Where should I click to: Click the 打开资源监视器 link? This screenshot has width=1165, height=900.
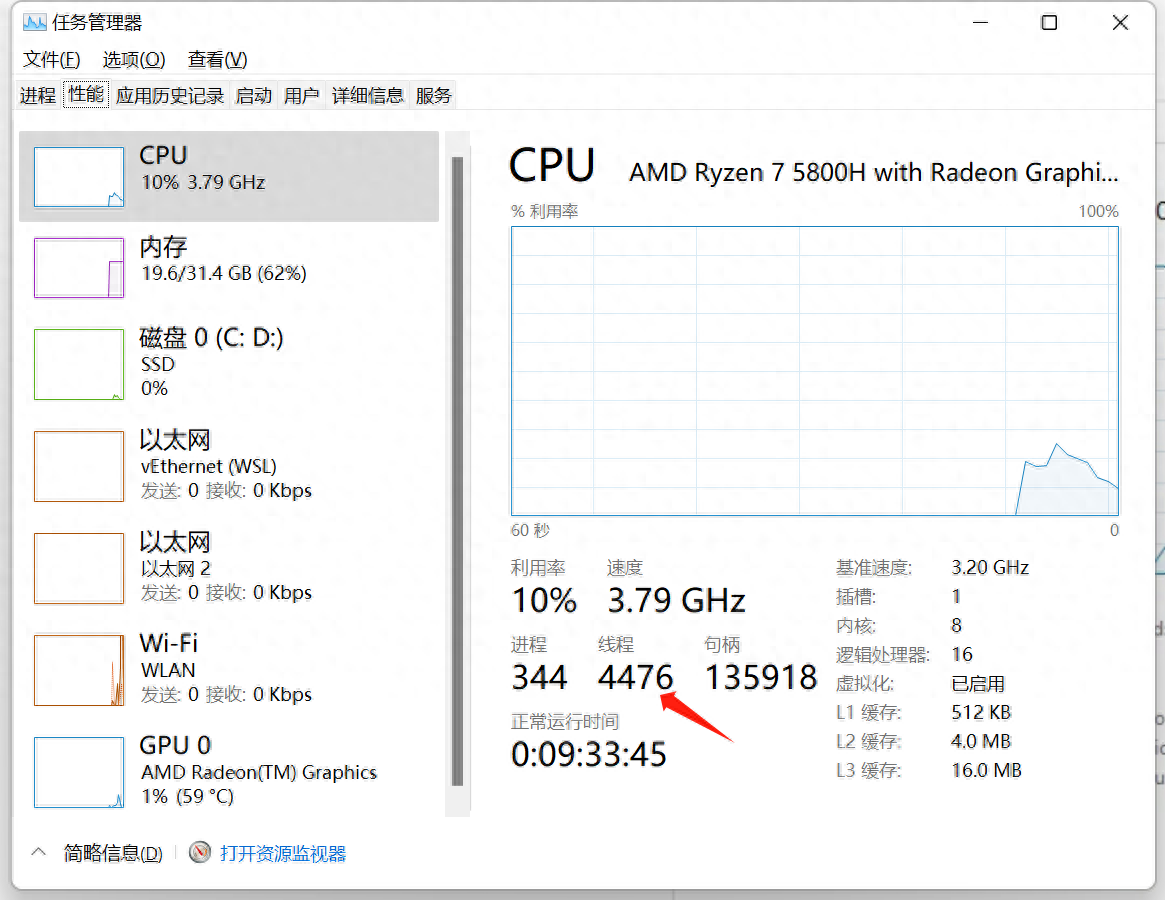[283, 853]
